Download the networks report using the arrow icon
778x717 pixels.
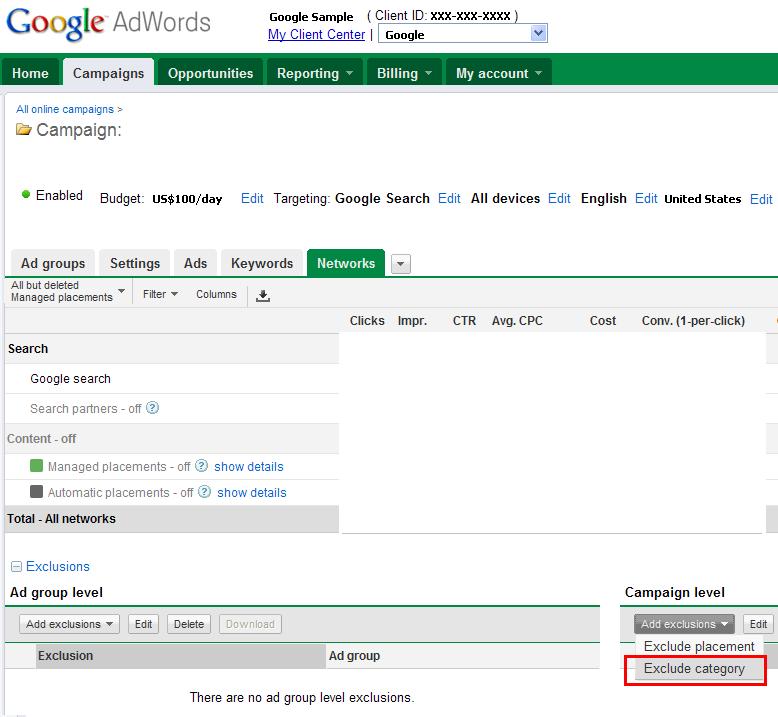tap(263, 295)
